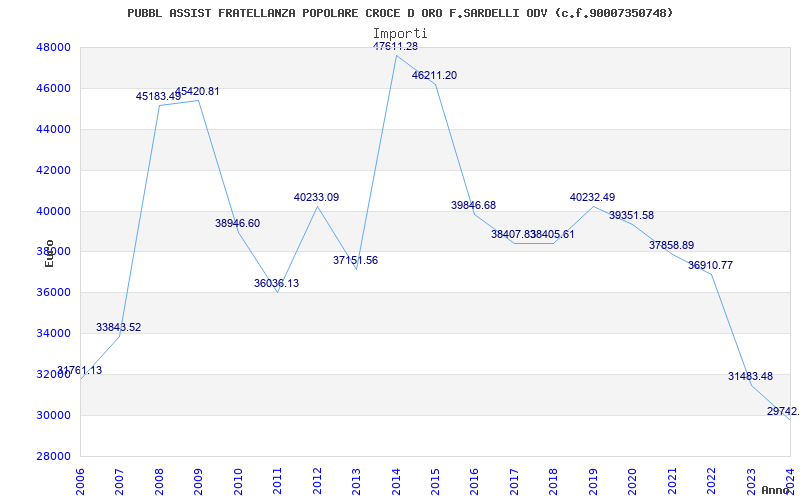This screenshot has height=500, width=800.
Task: Select the Importi subtitle label
Action: click(400, 34)
